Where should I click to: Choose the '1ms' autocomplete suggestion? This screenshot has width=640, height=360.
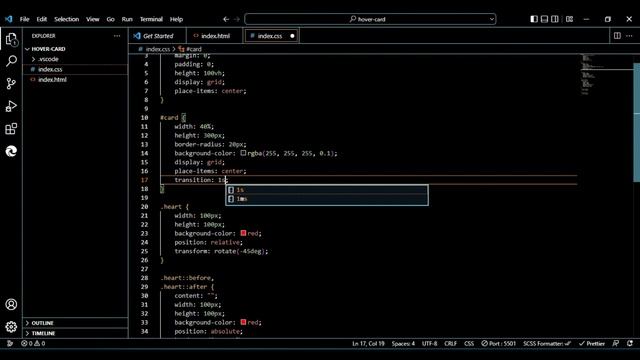pos(327,199)
